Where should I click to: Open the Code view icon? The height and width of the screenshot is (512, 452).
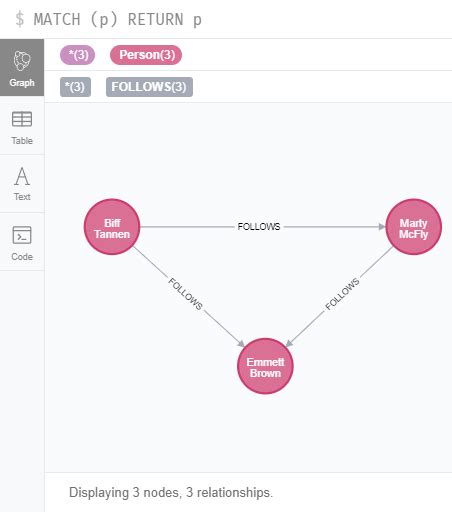(22, 235)
